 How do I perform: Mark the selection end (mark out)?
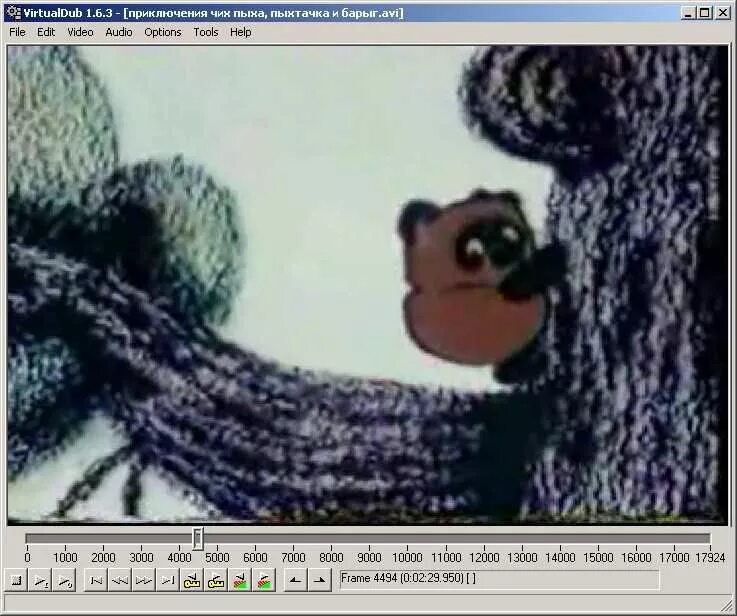tap(320, 581)
